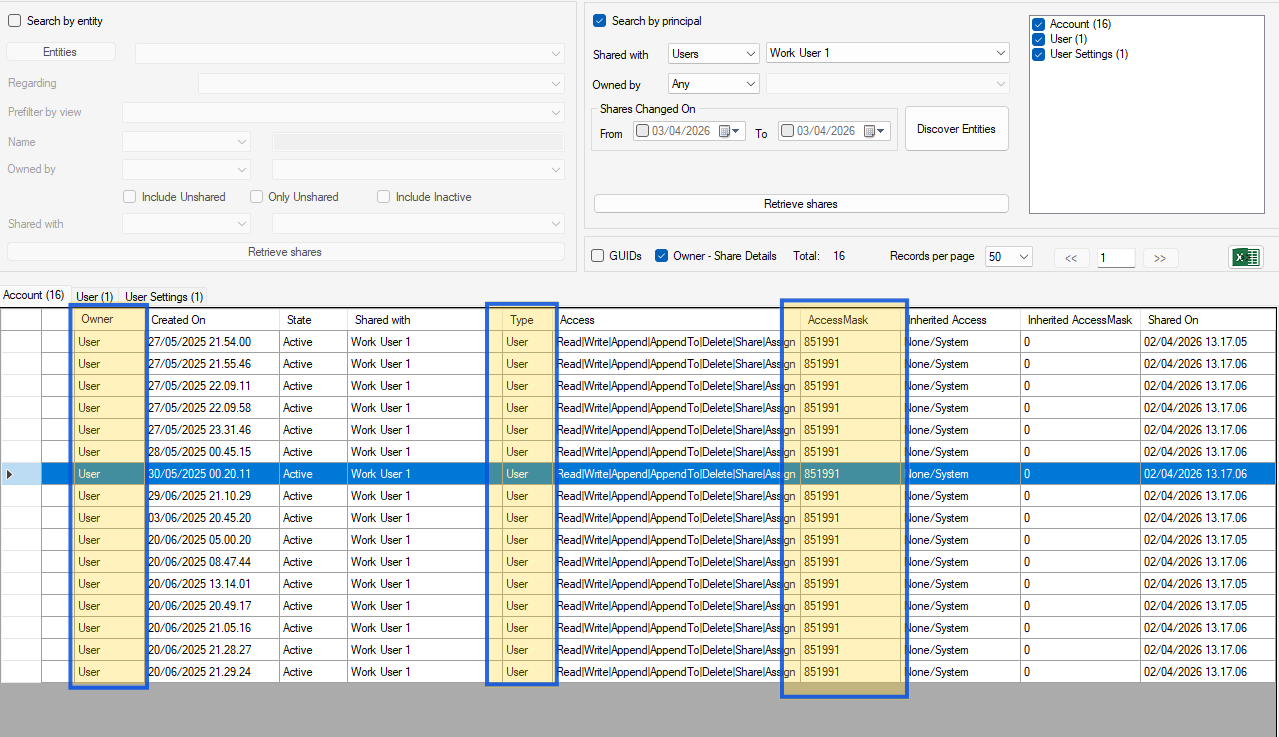The width and height of the screenshot is (1279, 737).
Task: Go to the next results page
Action: coord(1159,257)
